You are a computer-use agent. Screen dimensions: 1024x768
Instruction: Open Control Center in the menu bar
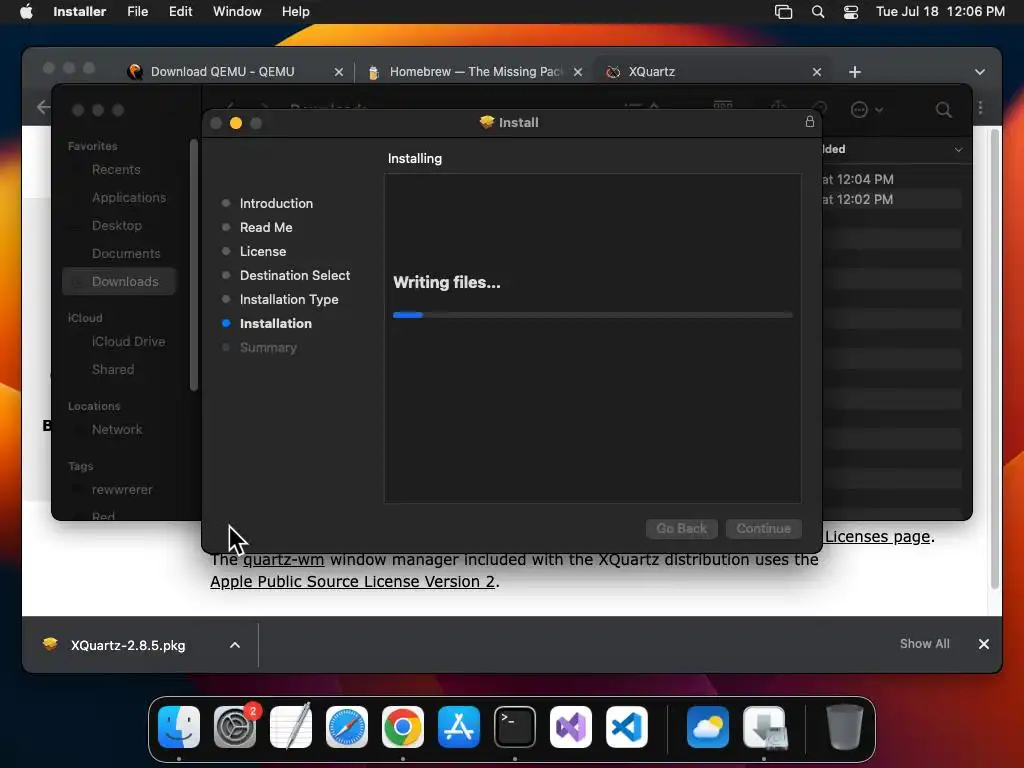click(x=850, y=12)
